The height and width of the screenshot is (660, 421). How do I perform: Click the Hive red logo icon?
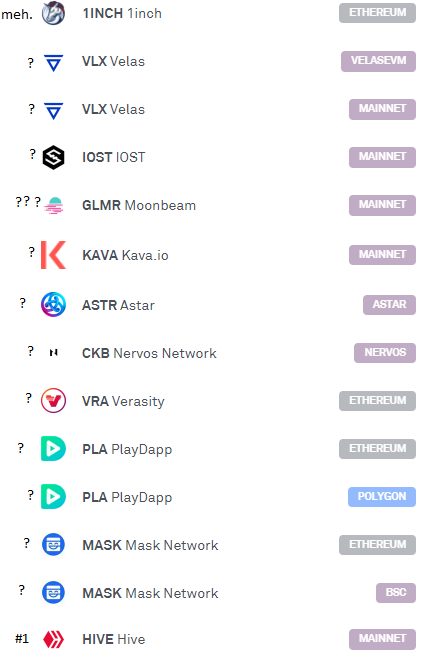(x=53, y=639)
